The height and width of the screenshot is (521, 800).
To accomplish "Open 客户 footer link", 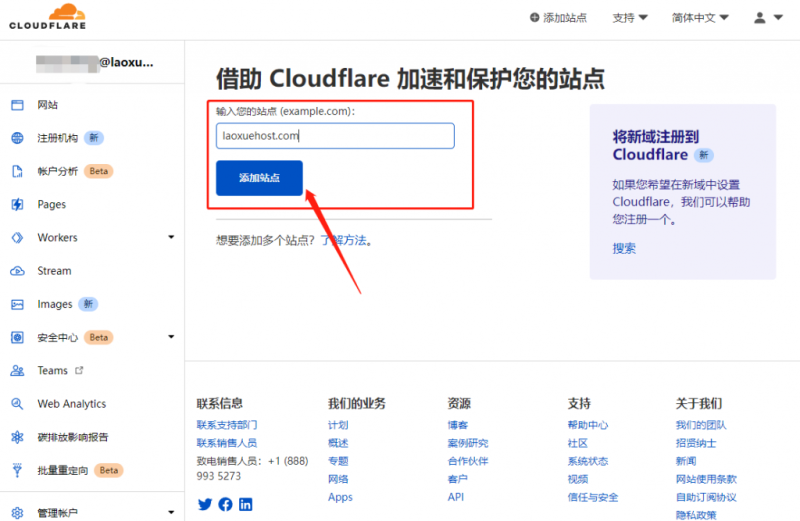I will point(458,479).
